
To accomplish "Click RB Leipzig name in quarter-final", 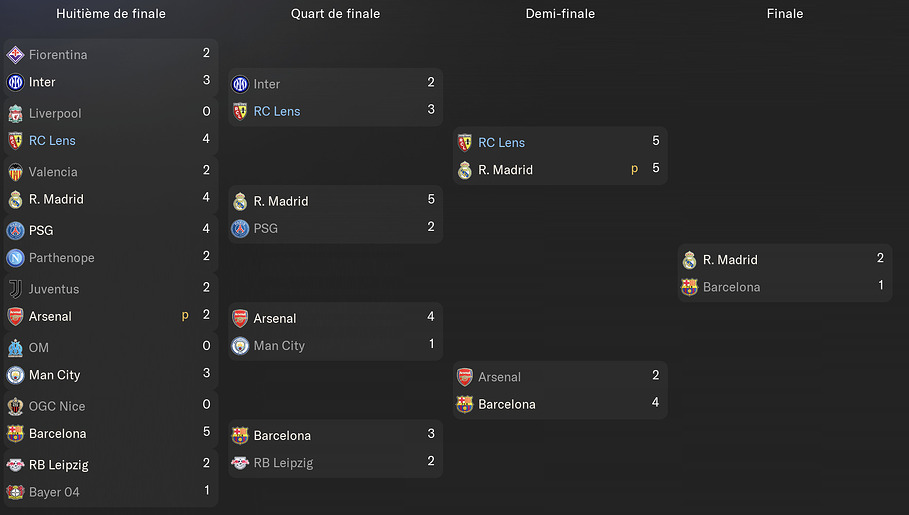I will click(283, 463).
